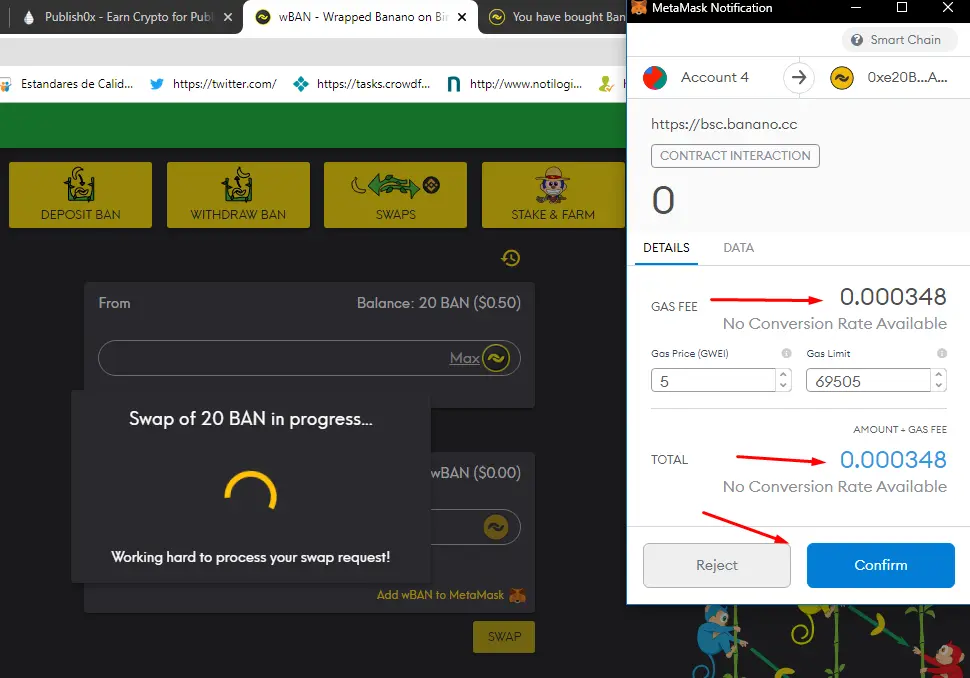This screenshot has height=678, width=970.
Task: Open the Smart Chain network selector
Action: pos(899,40)
